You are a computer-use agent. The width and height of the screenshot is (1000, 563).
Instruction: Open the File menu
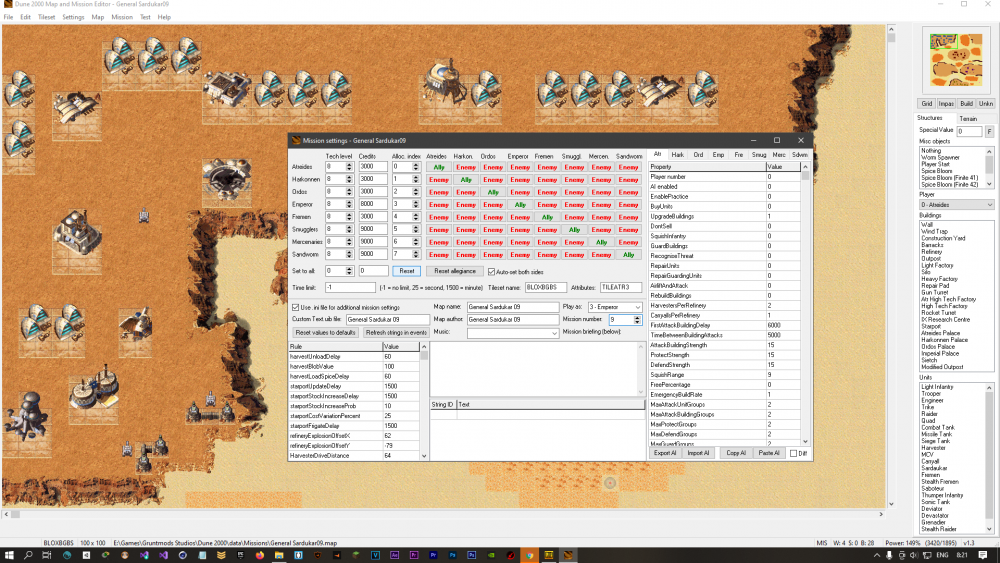8,17
